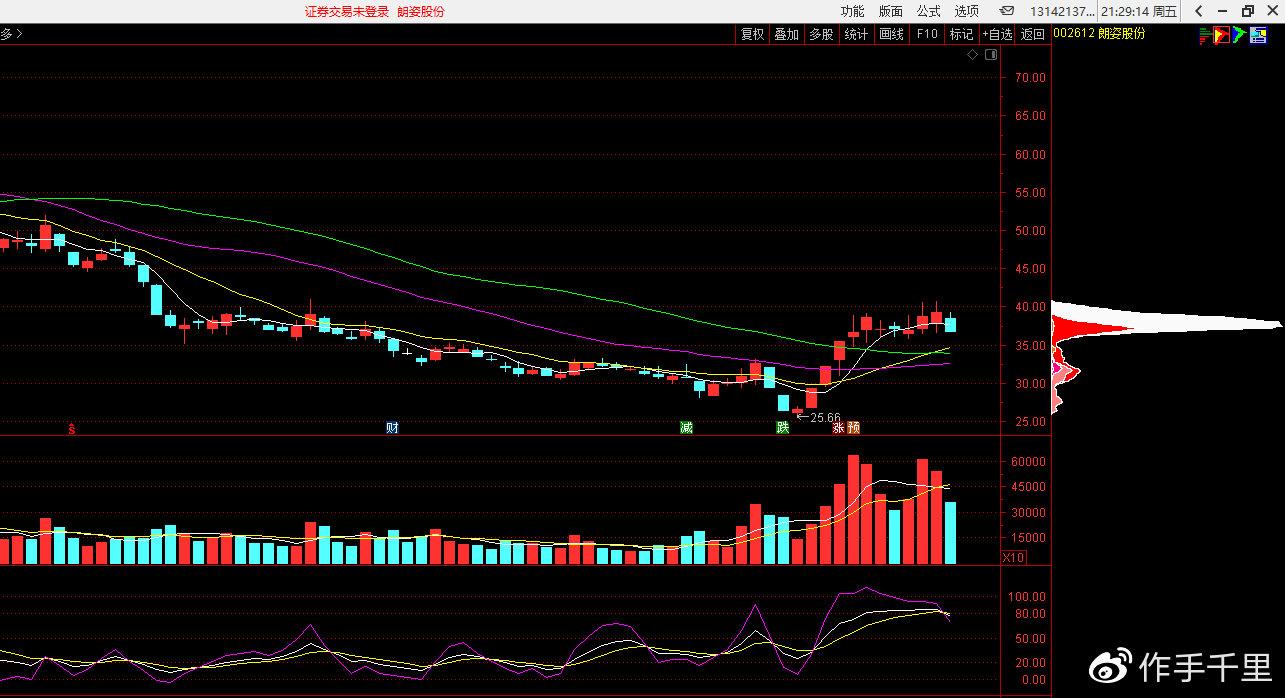Image resolution: width=1285 pixels, height=698 pixels.
Task: Click the clock 21:29:14 周五
Action: click(1139, 11)
